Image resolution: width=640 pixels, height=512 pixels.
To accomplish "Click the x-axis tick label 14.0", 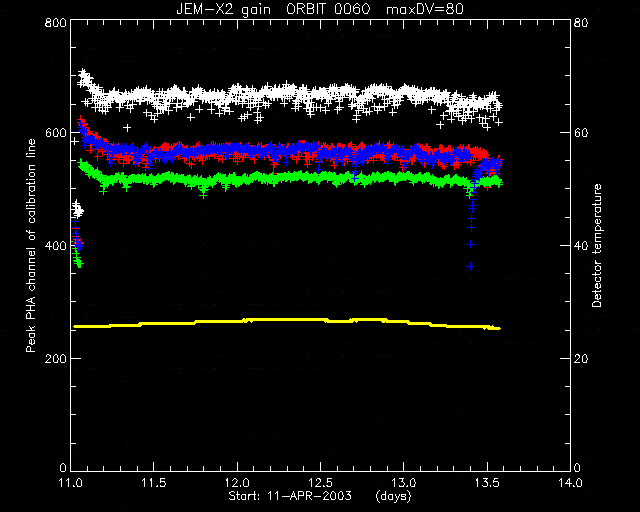I will tap(570, 483).
